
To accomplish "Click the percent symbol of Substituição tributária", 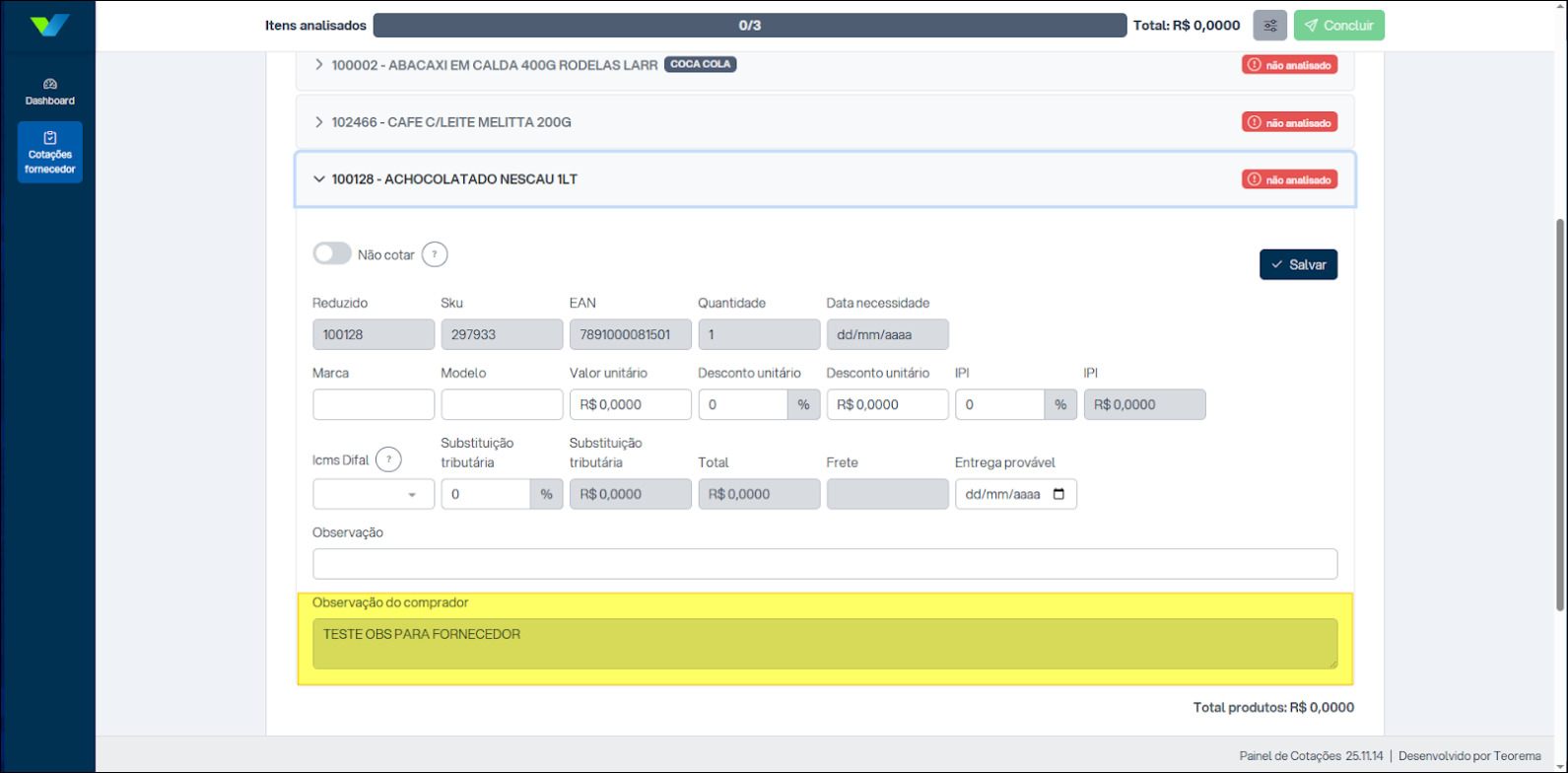I will click(x=546, y=495).
